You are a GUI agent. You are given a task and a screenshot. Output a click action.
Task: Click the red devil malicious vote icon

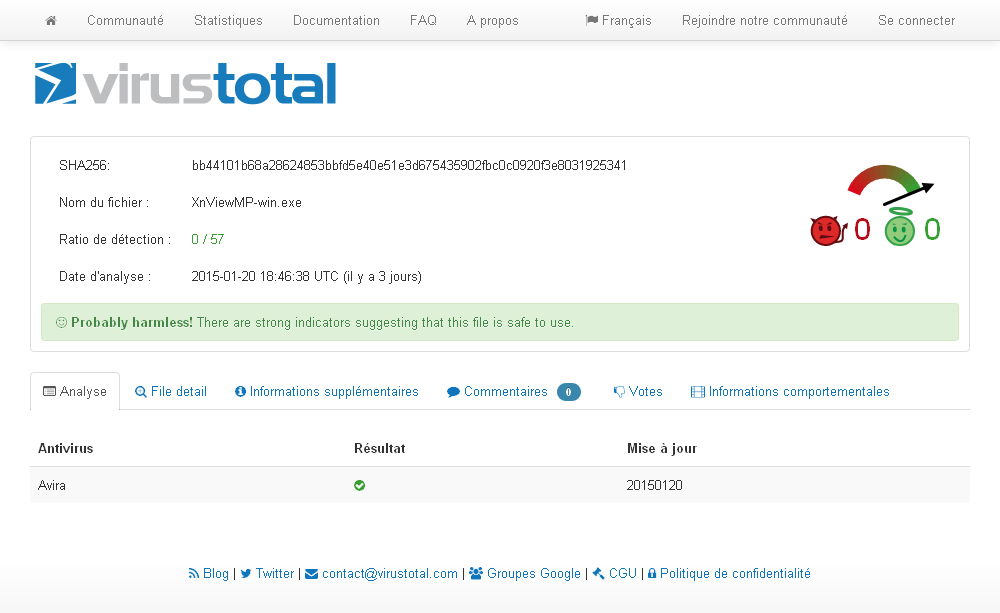[828, 230]
